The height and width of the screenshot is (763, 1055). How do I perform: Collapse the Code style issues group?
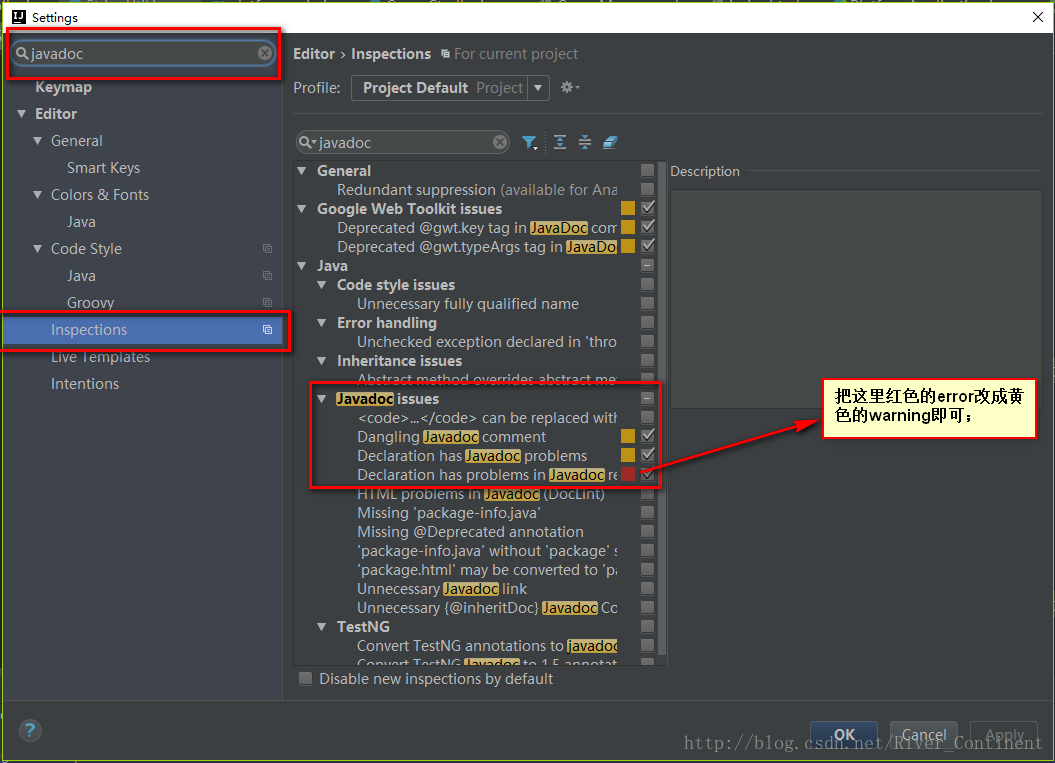[322, 285]
